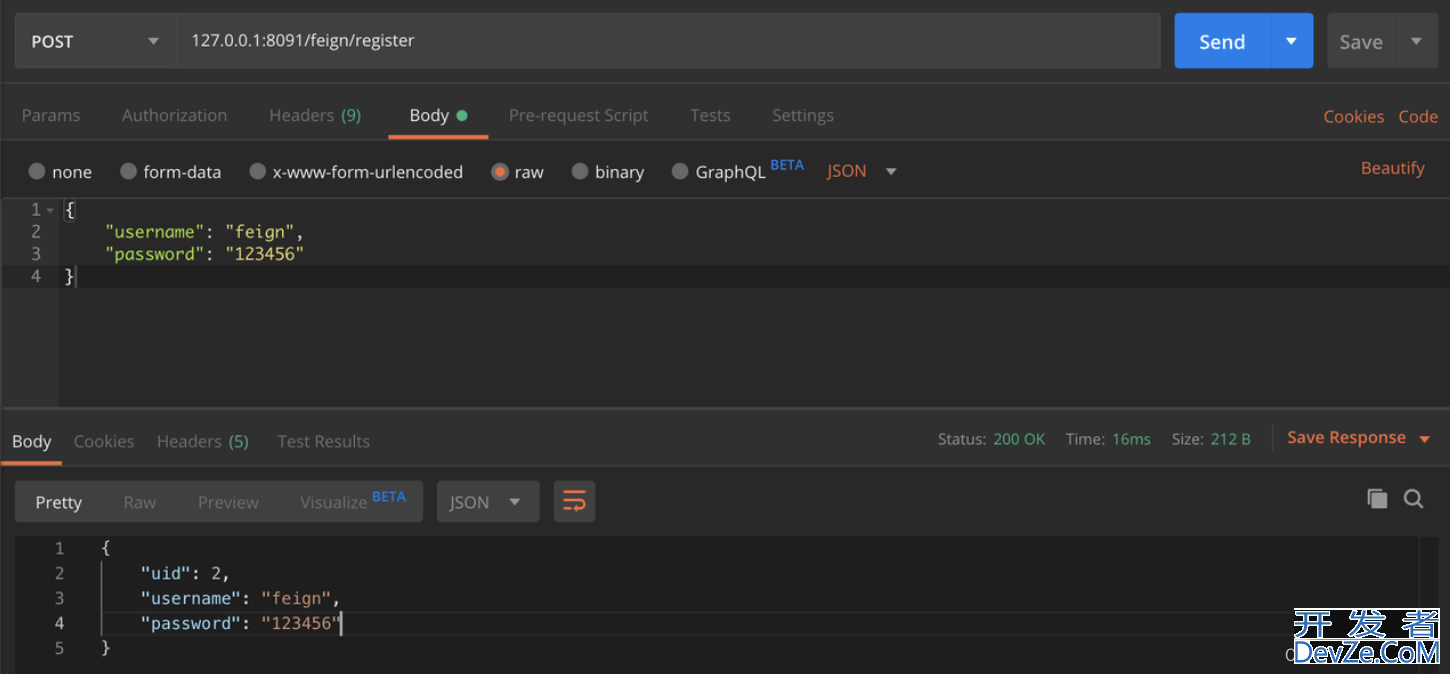The width and height of the screenshot is (1450, 674).
Task: Select the raw body type
Action: pyautogui.click(x=518, y=172)
